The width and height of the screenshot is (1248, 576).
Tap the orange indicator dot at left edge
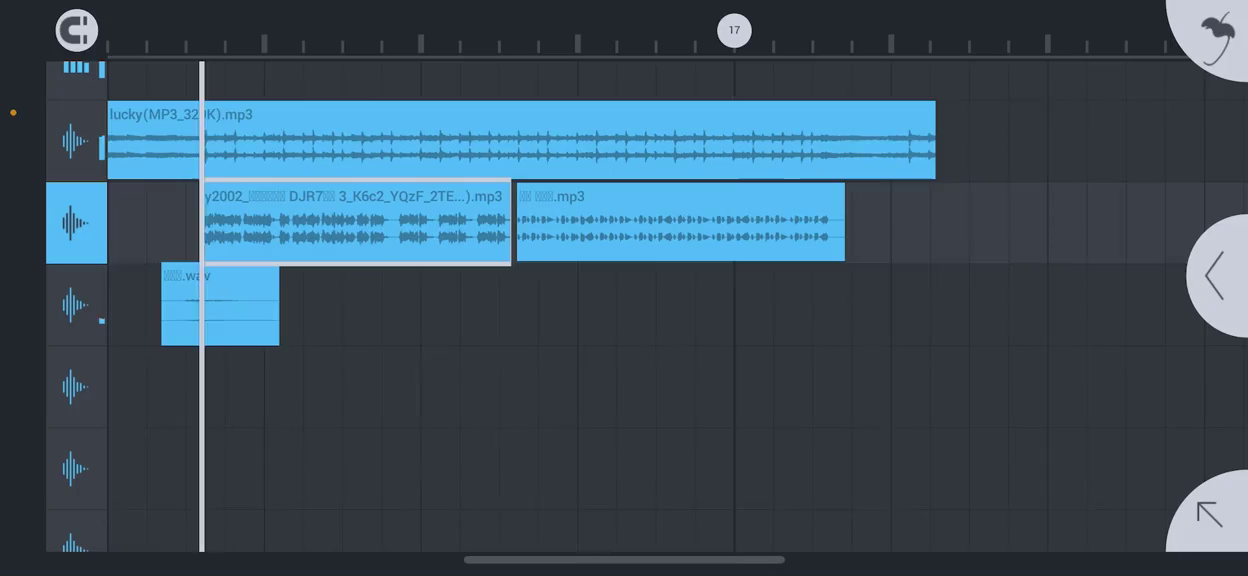click(x=13, y=113)
